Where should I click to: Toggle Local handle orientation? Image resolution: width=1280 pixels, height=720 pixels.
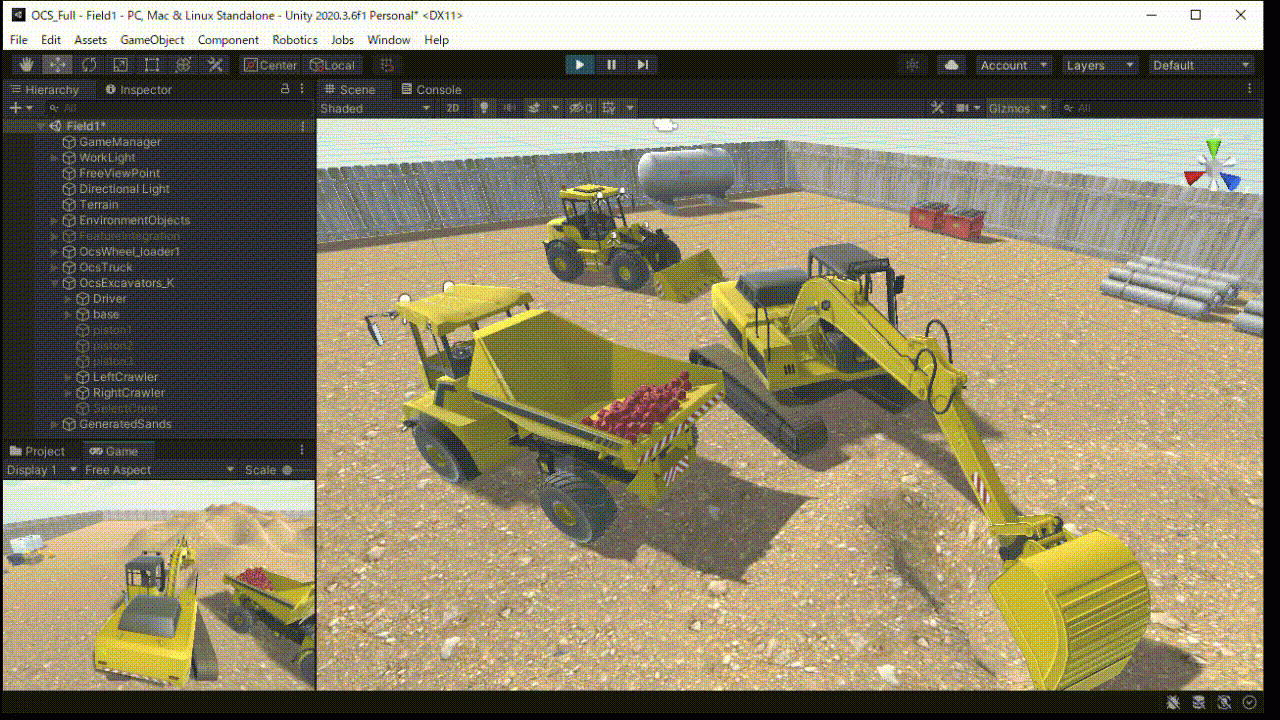click(333, 64)
